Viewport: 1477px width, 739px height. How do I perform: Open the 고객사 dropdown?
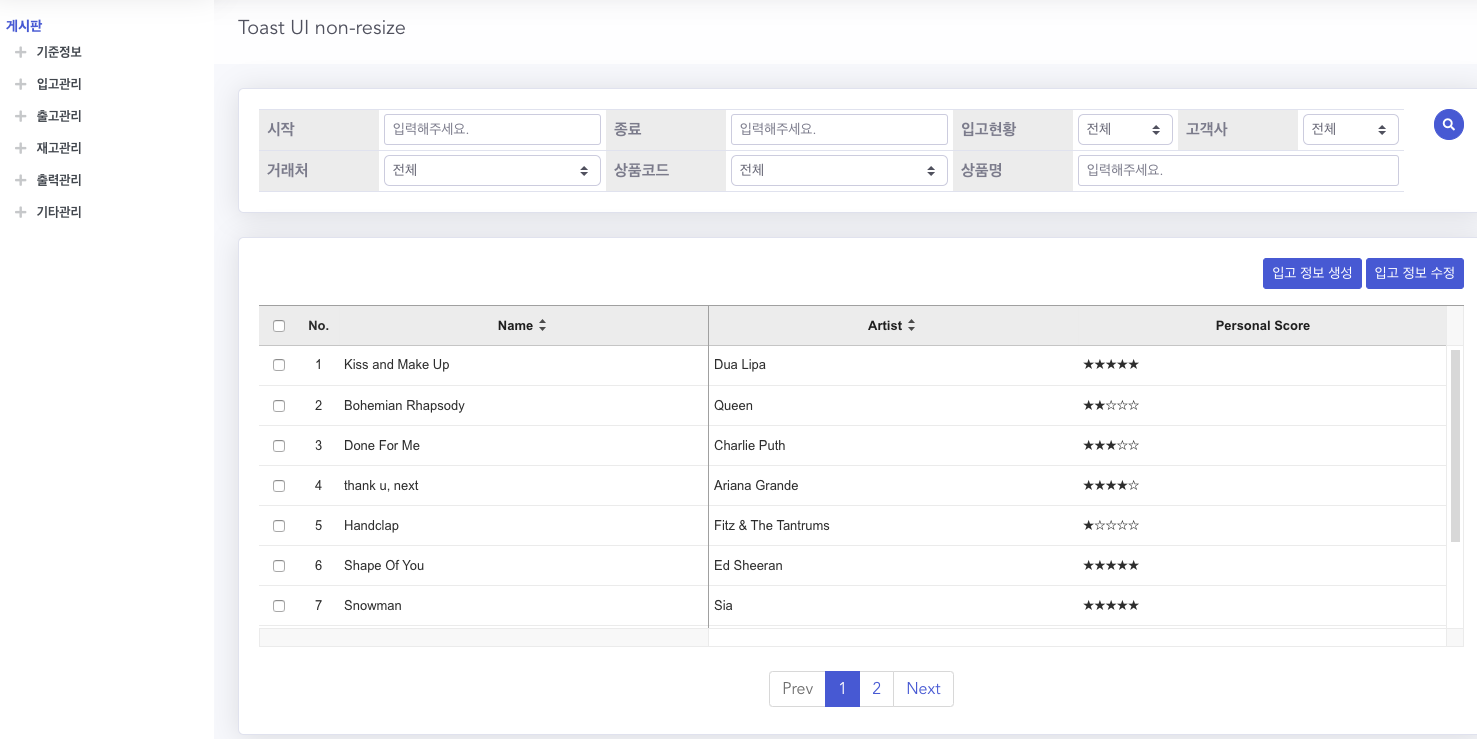point(1350,129)
